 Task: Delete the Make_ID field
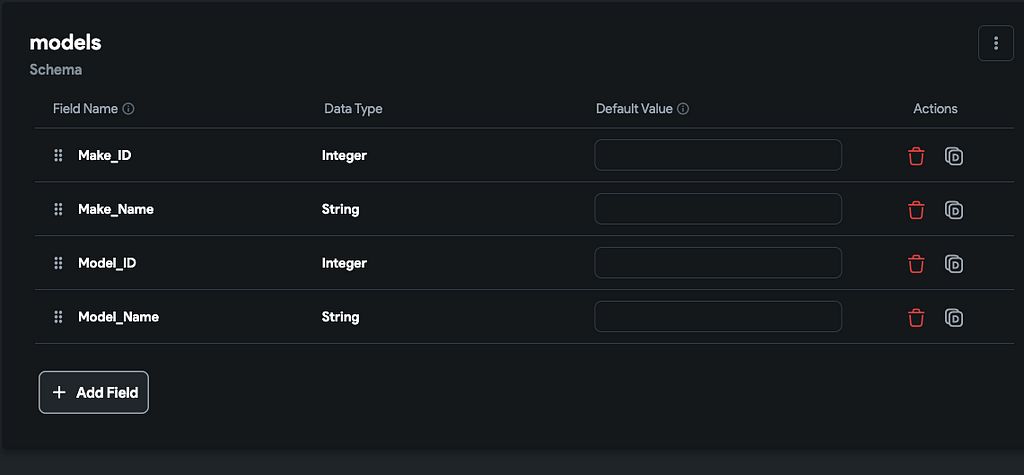click(x=915, y=156)
